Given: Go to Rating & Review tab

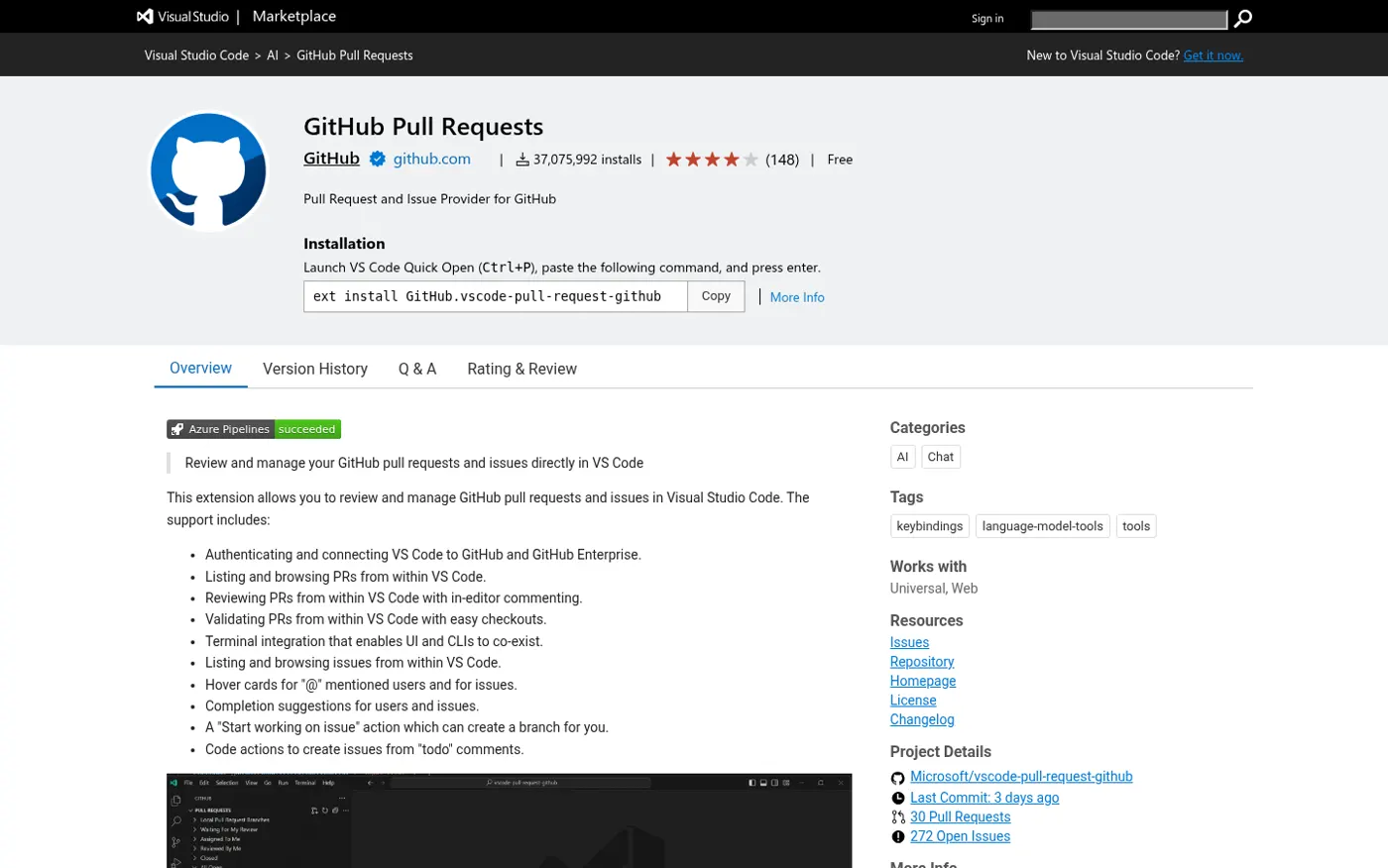Looking at the screenshot, I should click(x=522, y=369).
